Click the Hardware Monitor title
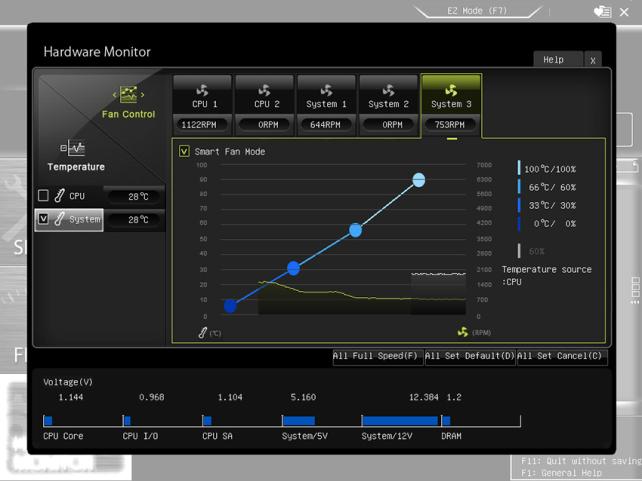Viewport: 642px width, 481px height. (97, 52)
